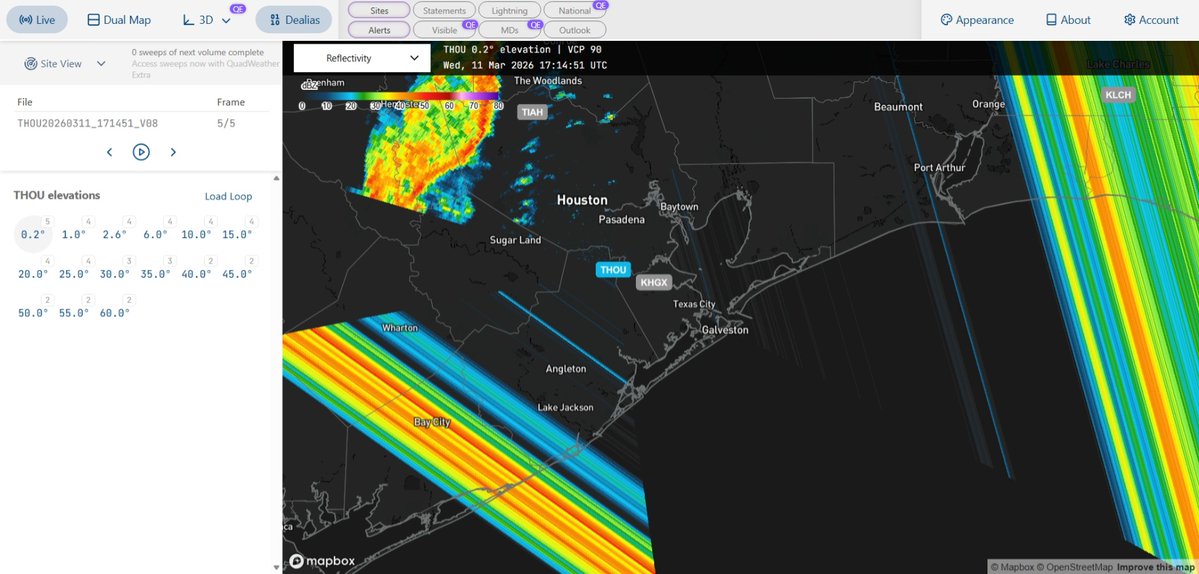Toggle Visible satellite pill
Screen dimensions: 1199x574
click(444, 30)
